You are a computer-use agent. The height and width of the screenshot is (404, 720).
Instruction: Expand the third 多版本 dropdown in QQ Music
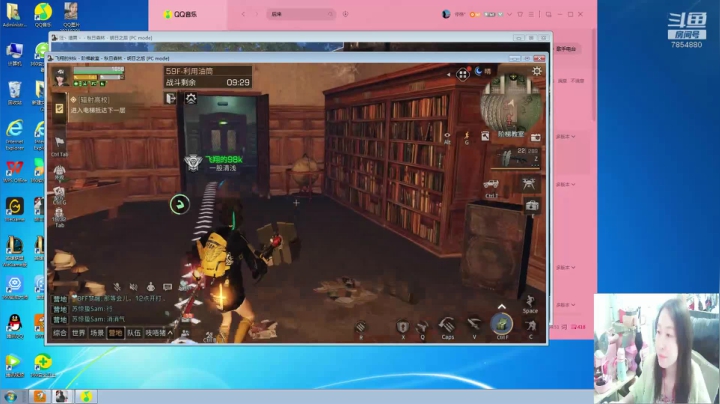(565, 267)
